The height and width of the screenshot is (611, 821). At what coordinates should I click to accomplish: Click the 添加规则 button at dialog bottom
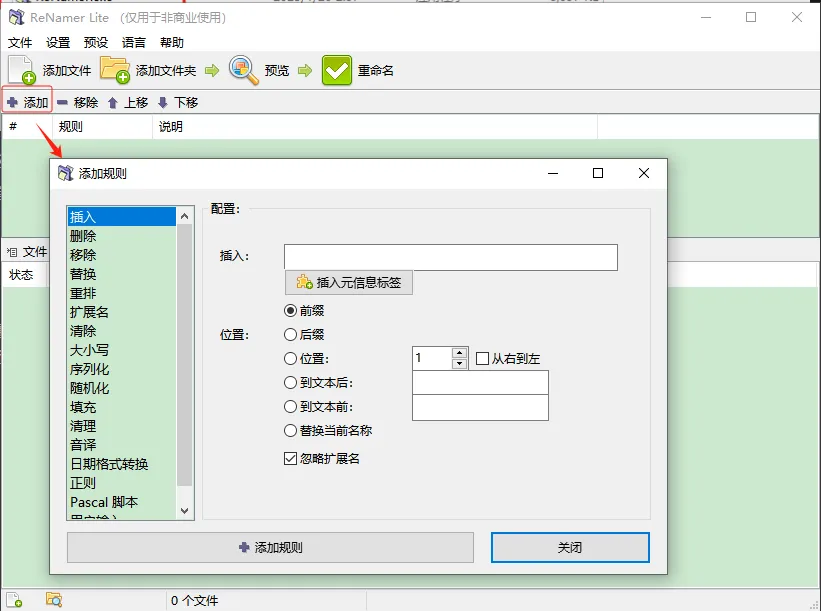[x=270, y=548]
